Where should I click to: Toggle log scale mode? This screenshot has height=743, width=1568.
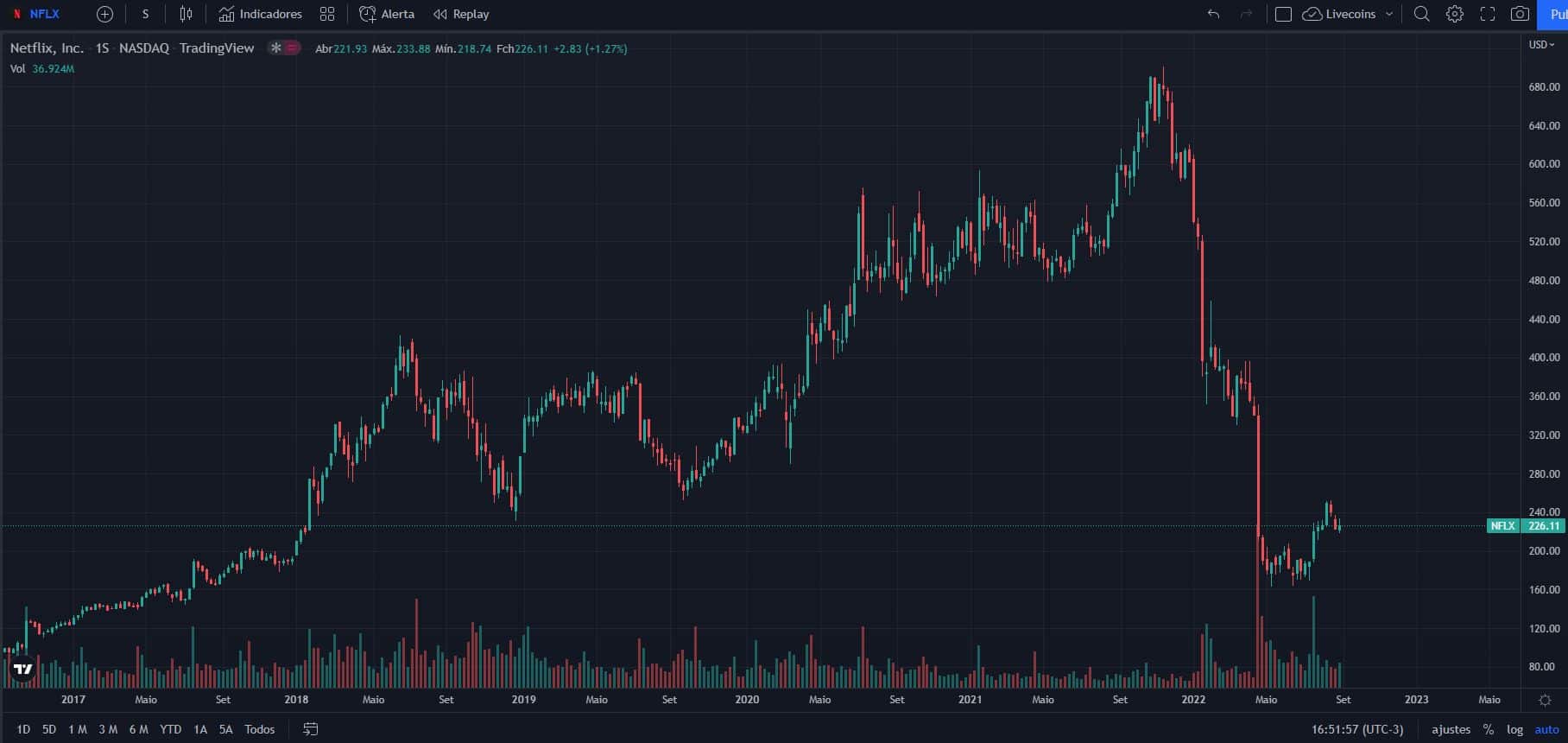pos(1515,729)
